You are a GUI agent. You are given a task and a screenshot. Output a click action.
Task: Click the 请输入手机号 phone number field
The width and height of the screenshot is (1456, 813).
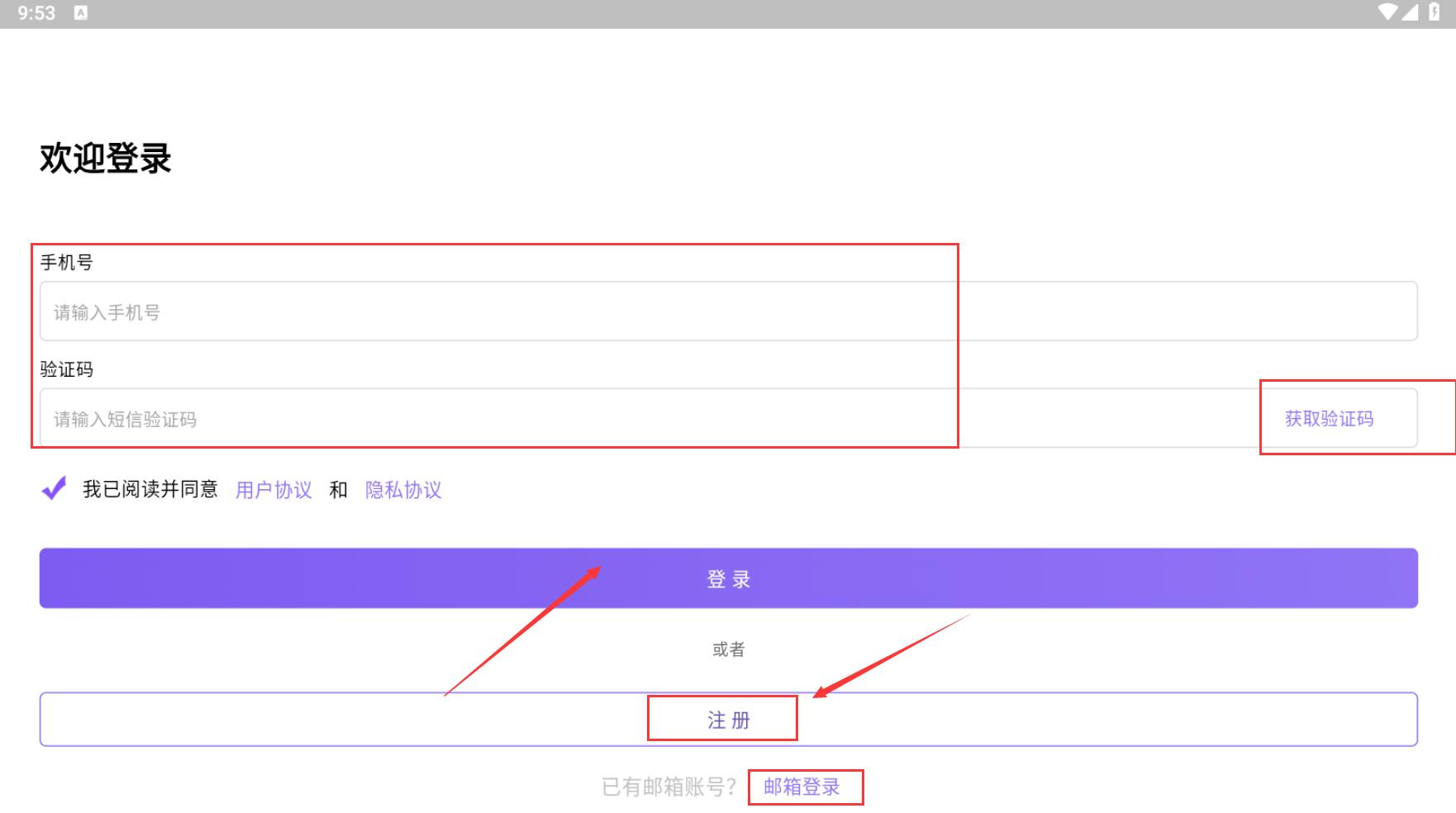(727, 311)
